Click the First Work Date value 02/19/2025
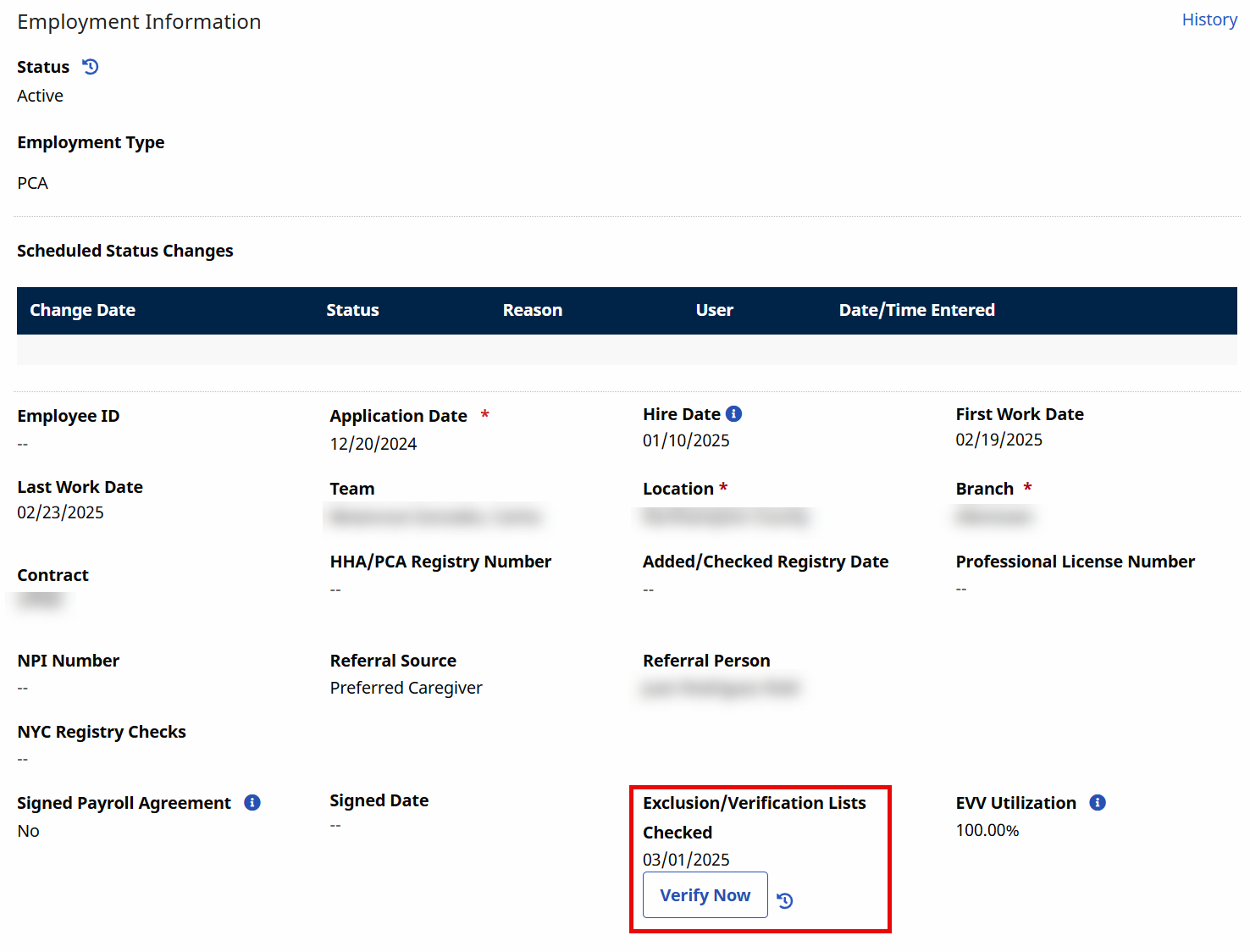 (998, 440)
